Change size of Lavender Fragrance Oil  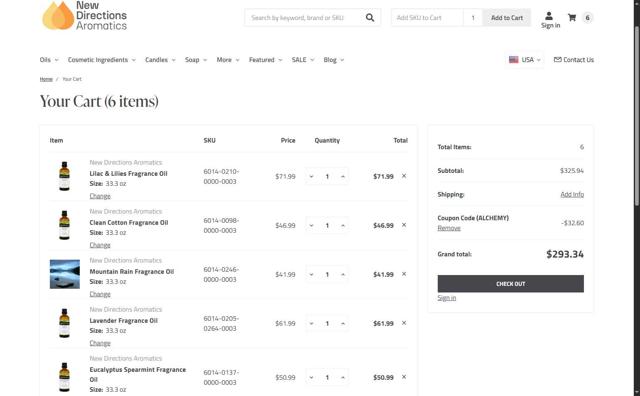100,343
